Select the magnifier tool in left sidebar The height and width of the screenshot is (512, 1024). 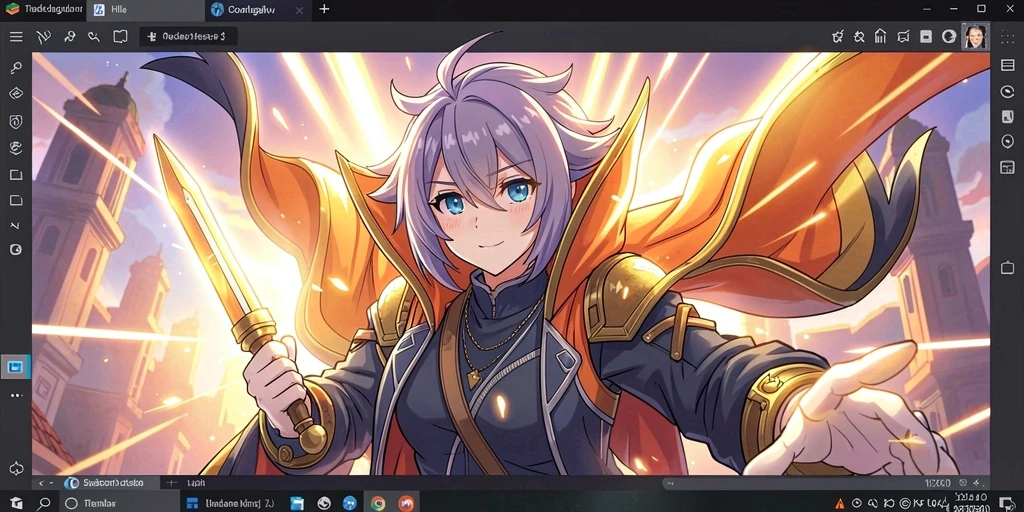tap(16, 67)
